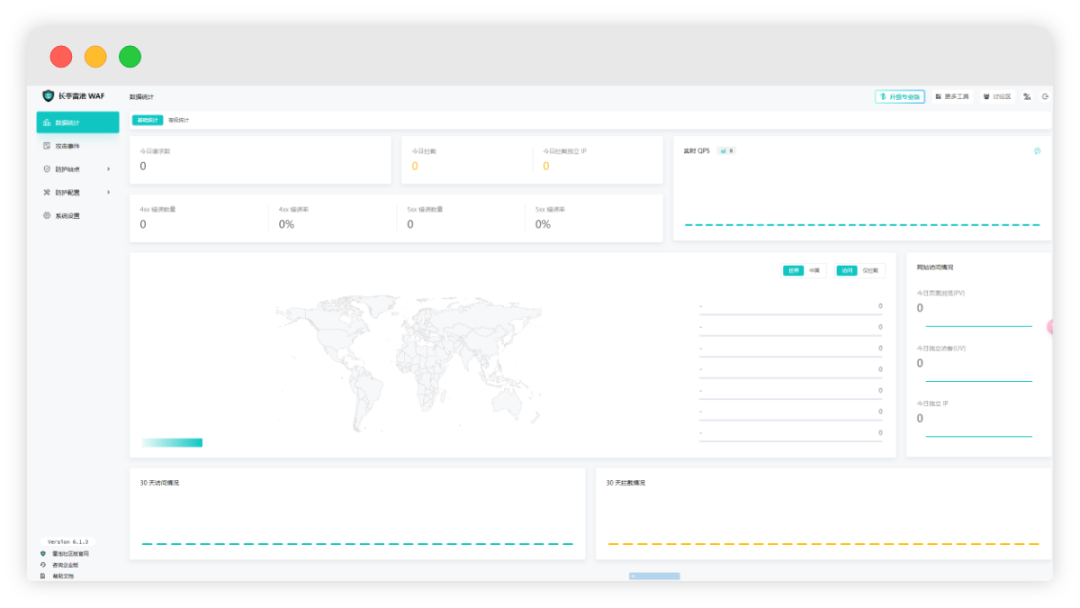Click the upgrade arrow icon in 升级专业版
The width and height of the screenshot is (1080, 608).
883,96
